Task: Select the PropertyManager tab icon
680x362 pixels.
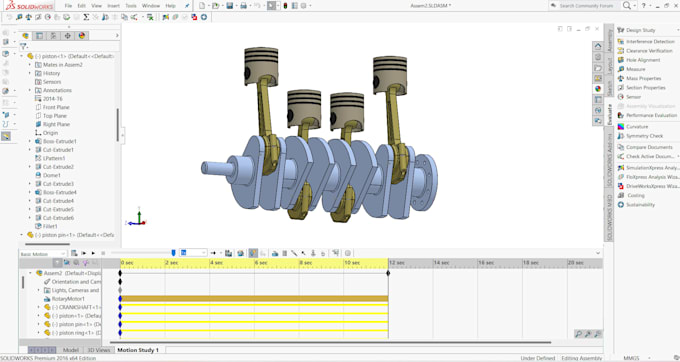Action: point(39,36)
